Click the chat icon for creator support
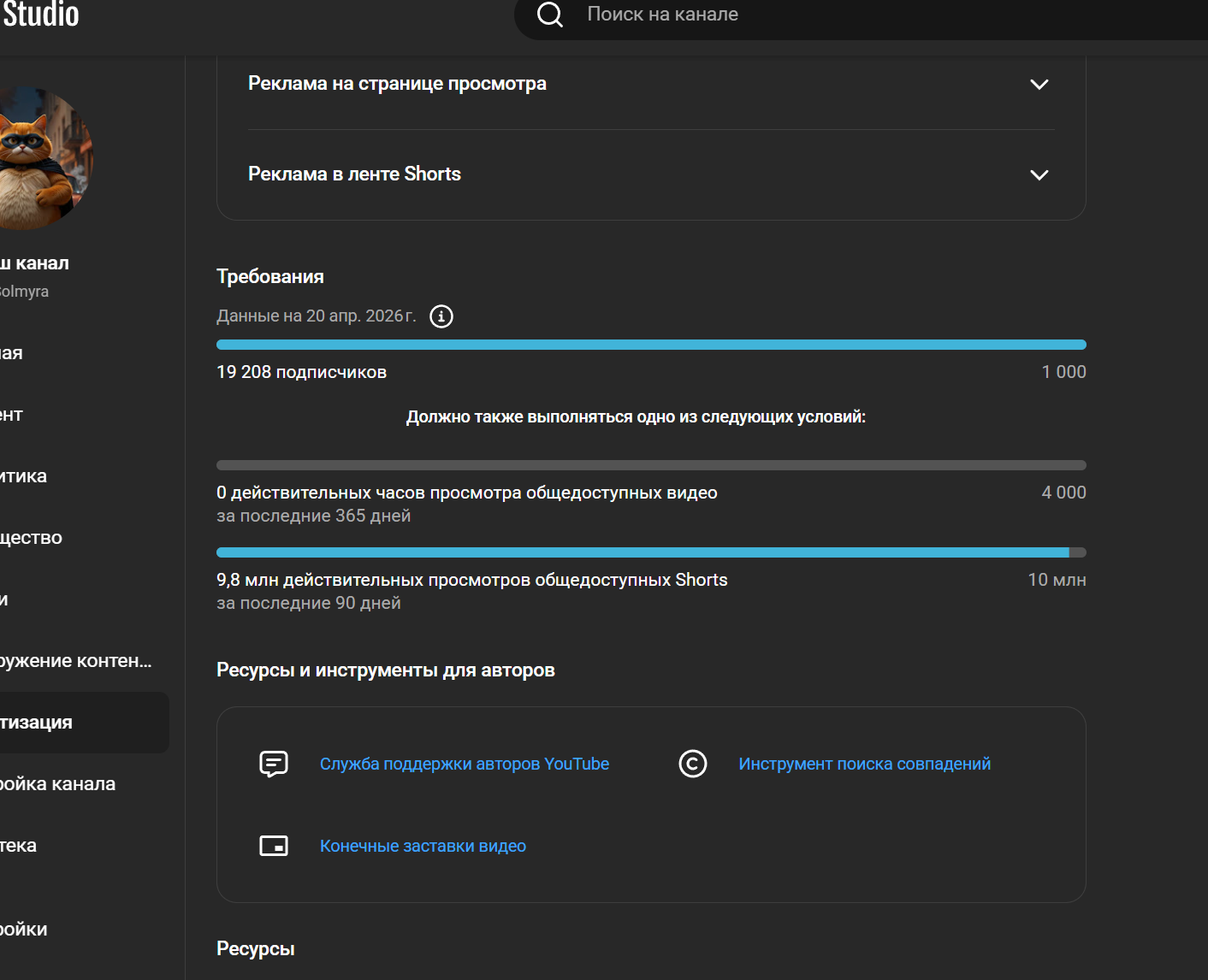Image resolution: width=1208 pixels, height=980 pixels. [274, 764]
